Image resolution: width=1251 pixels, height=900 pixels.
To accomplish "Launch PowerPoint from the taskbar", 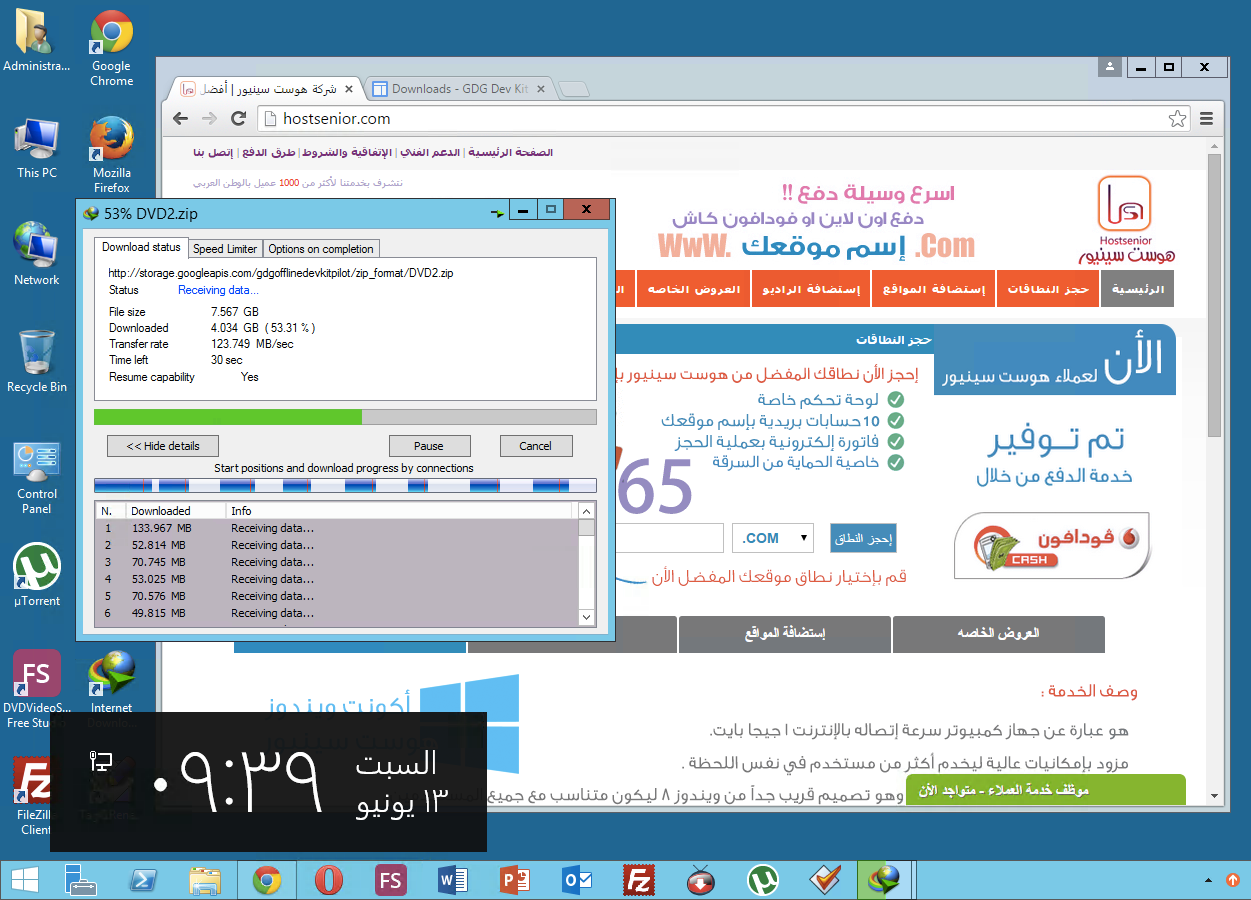I will click(x=515, y=880).
